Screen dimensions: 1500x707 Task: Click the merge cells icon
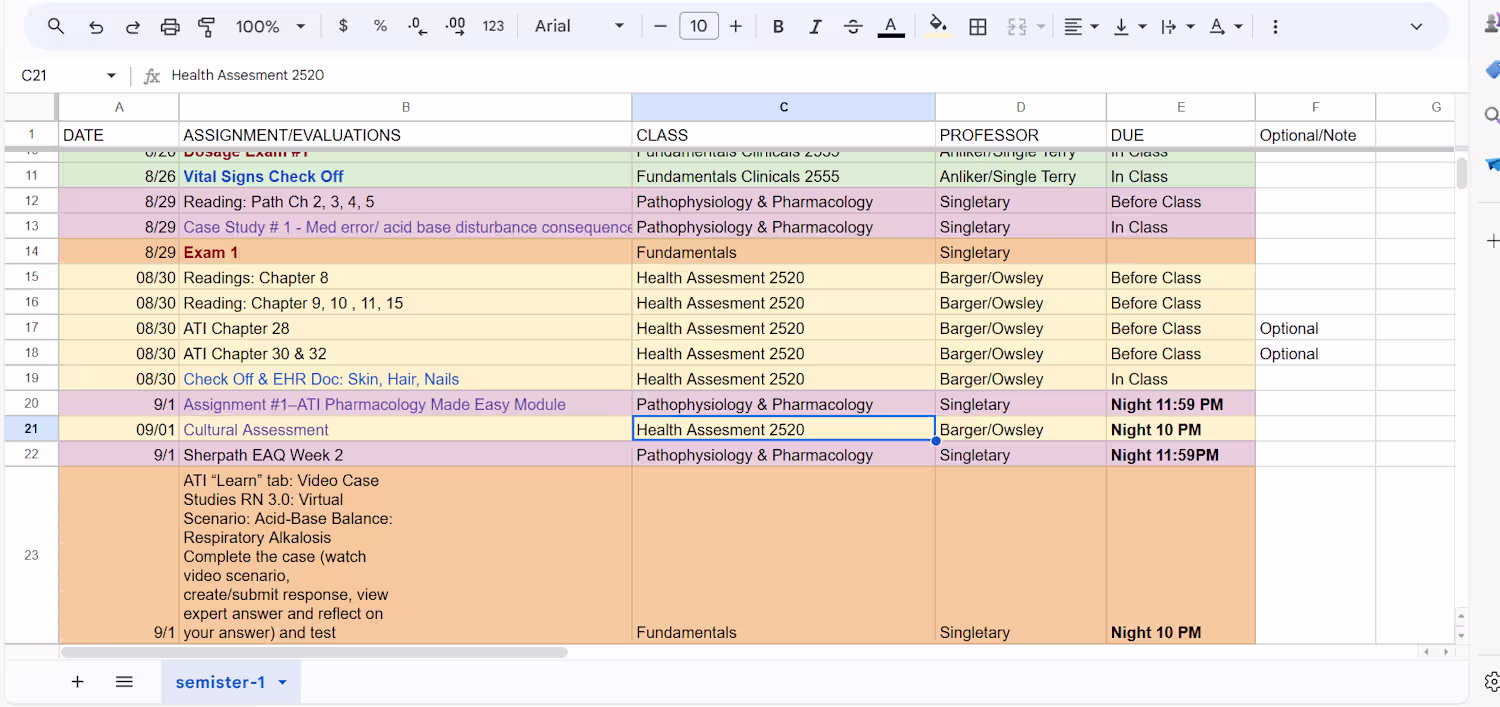pos(1017,27)
